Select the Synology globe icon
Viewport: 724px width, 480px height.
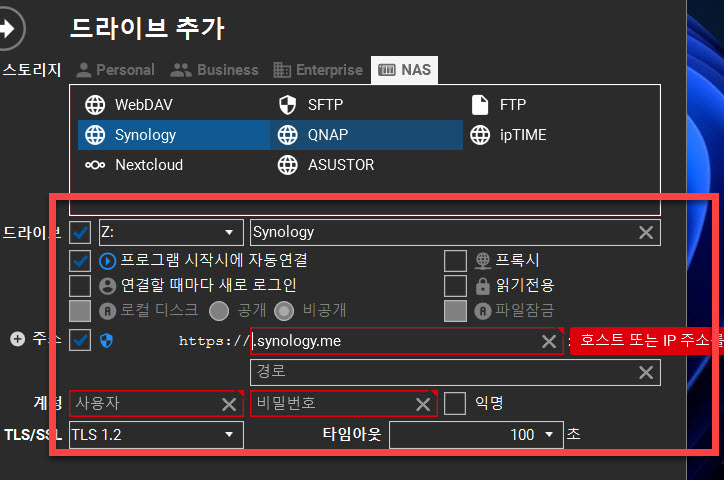point(95,135)
